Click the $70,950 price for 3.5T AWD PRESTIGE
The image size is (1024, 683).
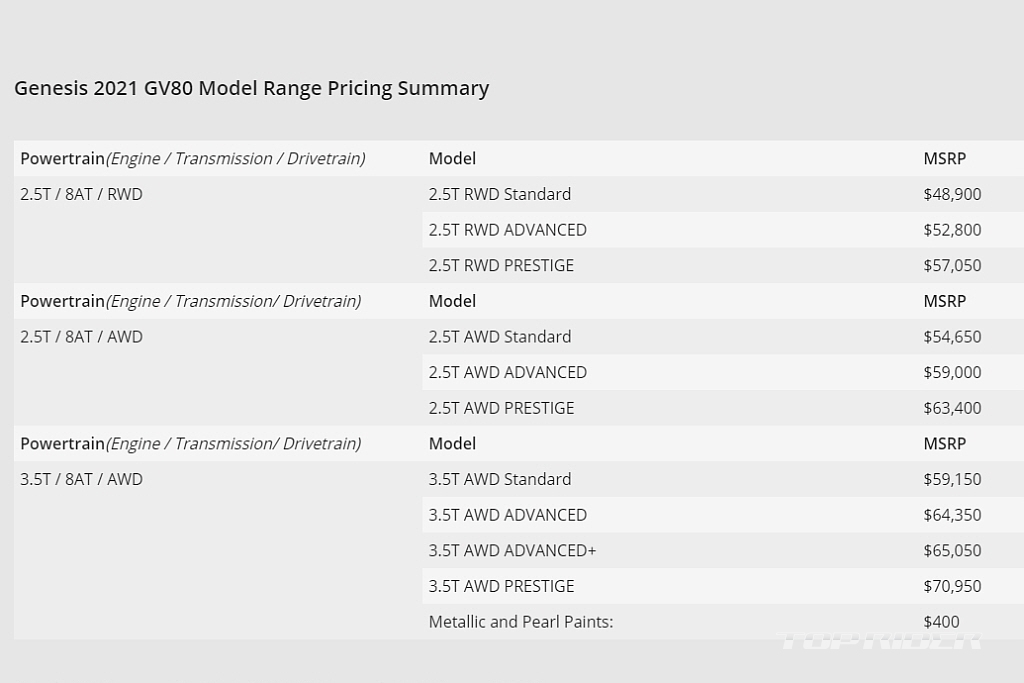[952, 586]
